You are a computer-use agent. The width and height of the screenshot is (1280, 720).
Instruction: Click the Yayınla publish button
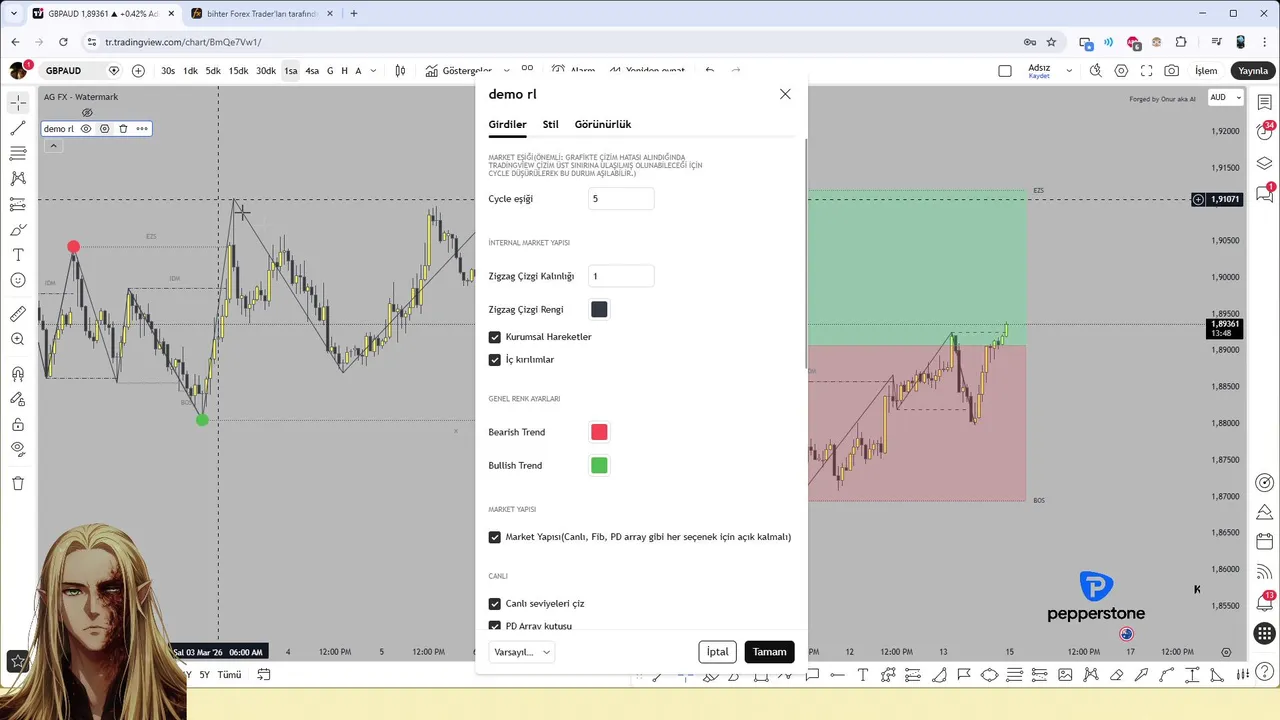click(1253, 71)
